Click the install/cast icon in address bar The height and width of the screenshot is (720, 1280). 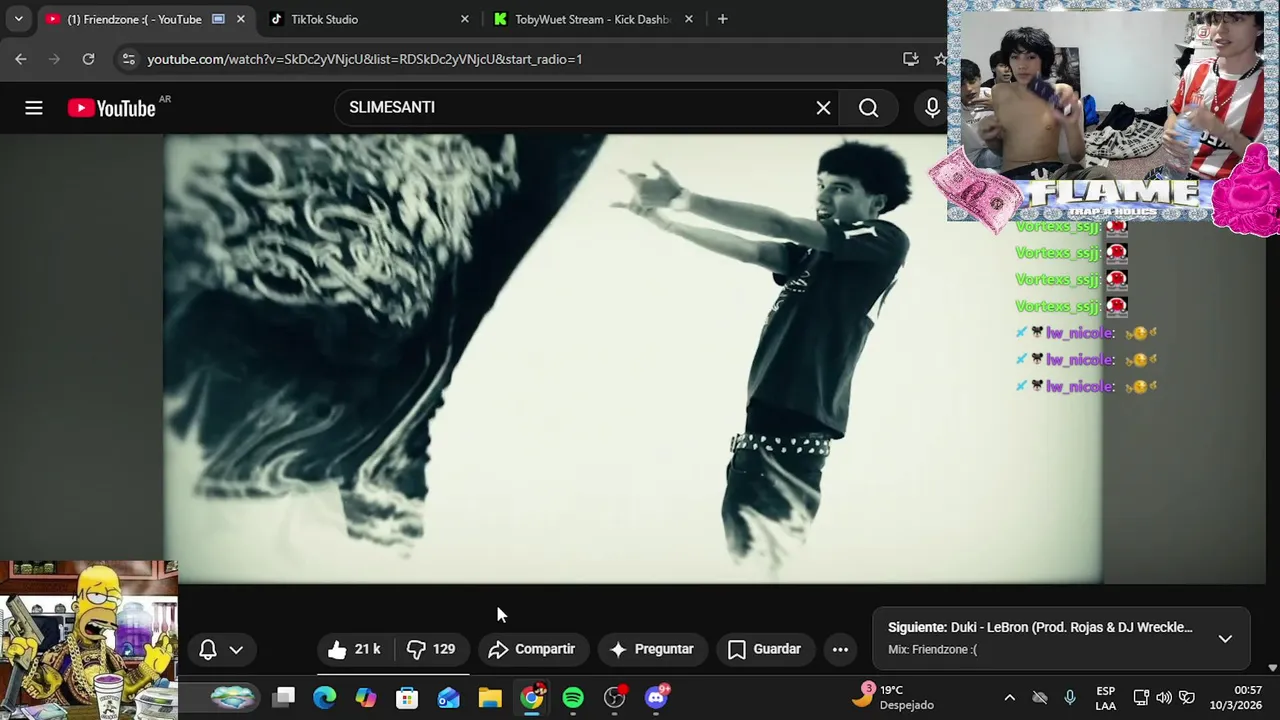coord(910,59)
